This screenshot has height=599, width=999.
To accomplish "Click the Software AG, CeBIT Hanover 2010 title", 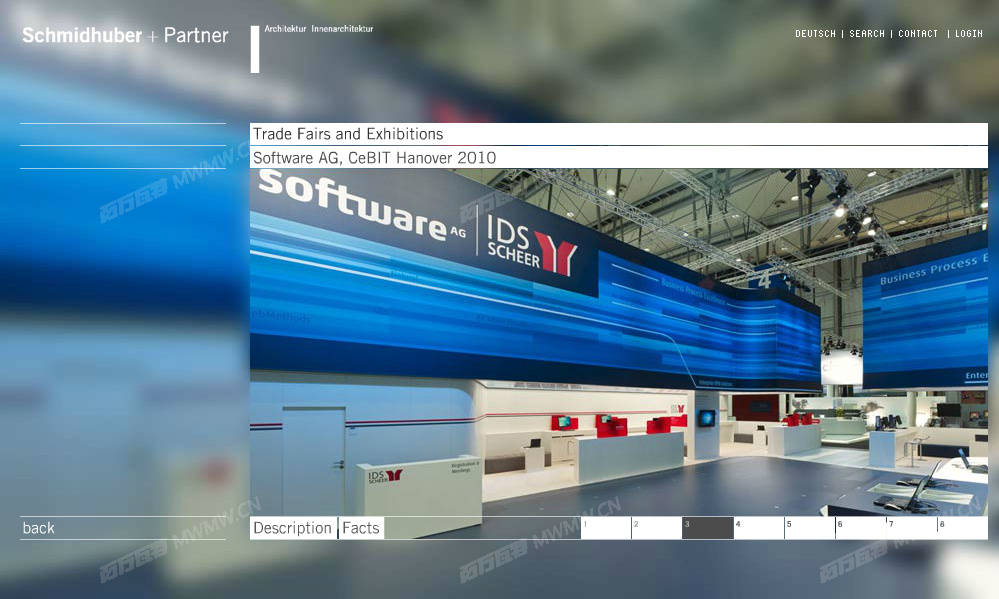I will (x=375, y=157).
